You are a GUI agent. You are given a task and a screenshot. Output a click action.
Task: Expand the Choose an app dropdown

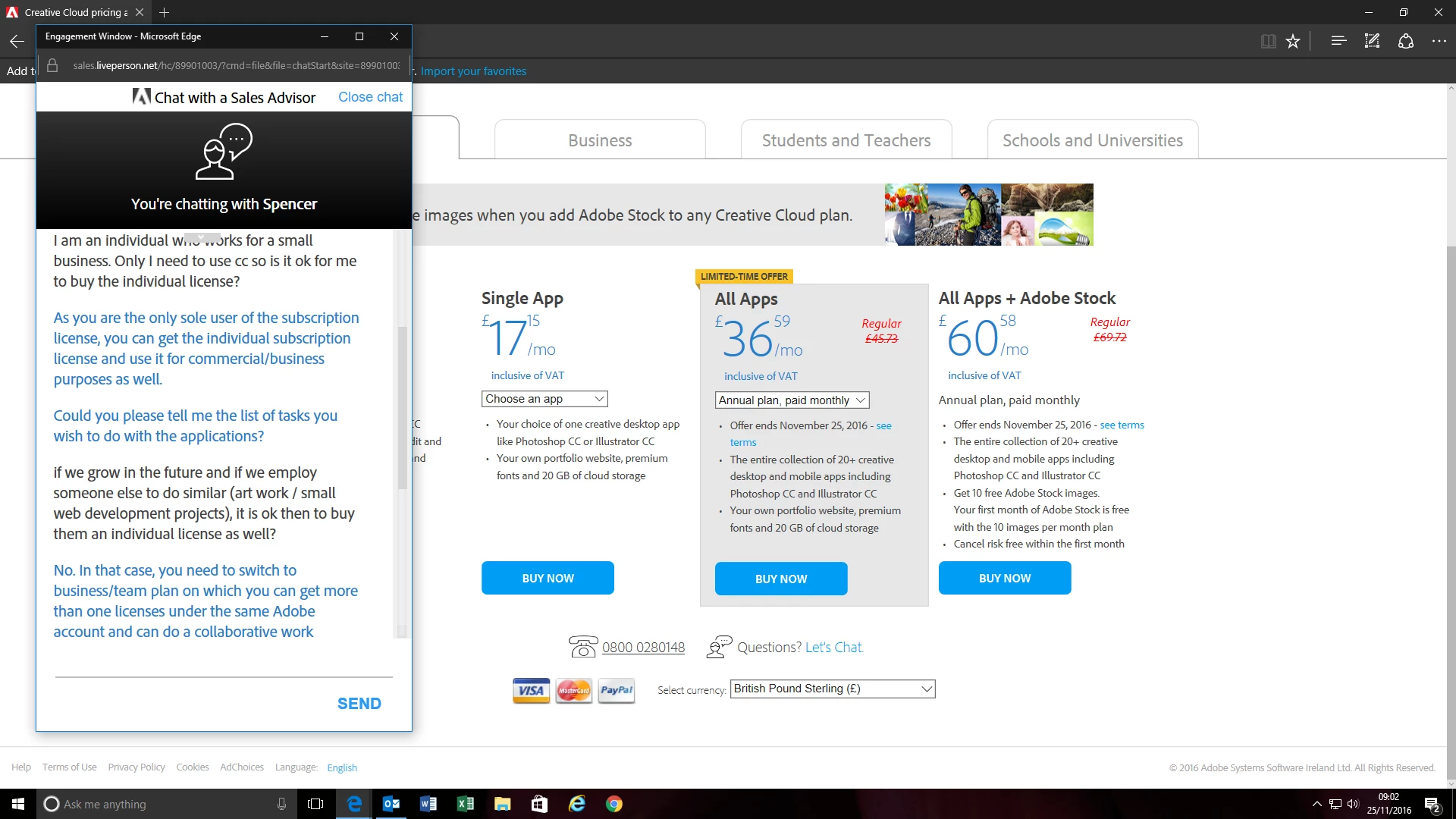pos(544,399)
